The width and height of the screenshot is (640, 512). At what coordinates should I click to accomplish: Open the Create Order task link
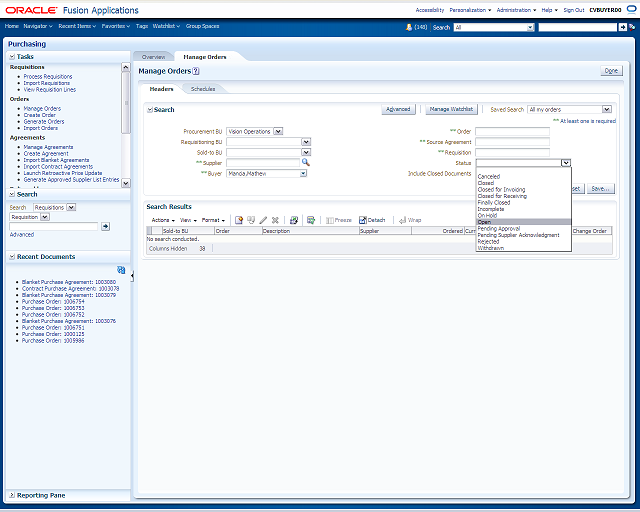click(x=40, y=115)
